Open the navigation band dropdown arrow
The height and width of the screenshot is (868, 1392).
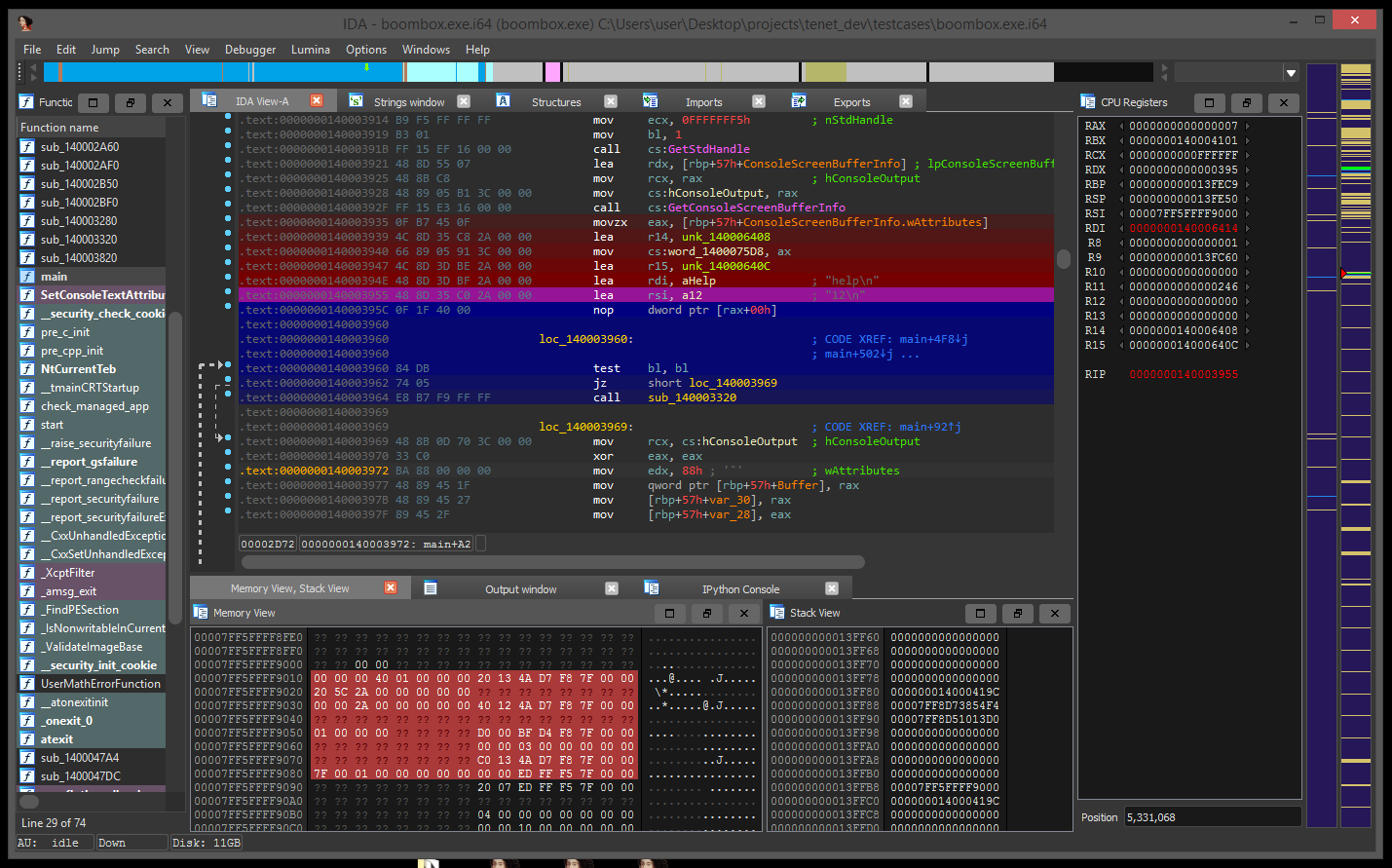pyautogui.click(x=1291, y=73)
